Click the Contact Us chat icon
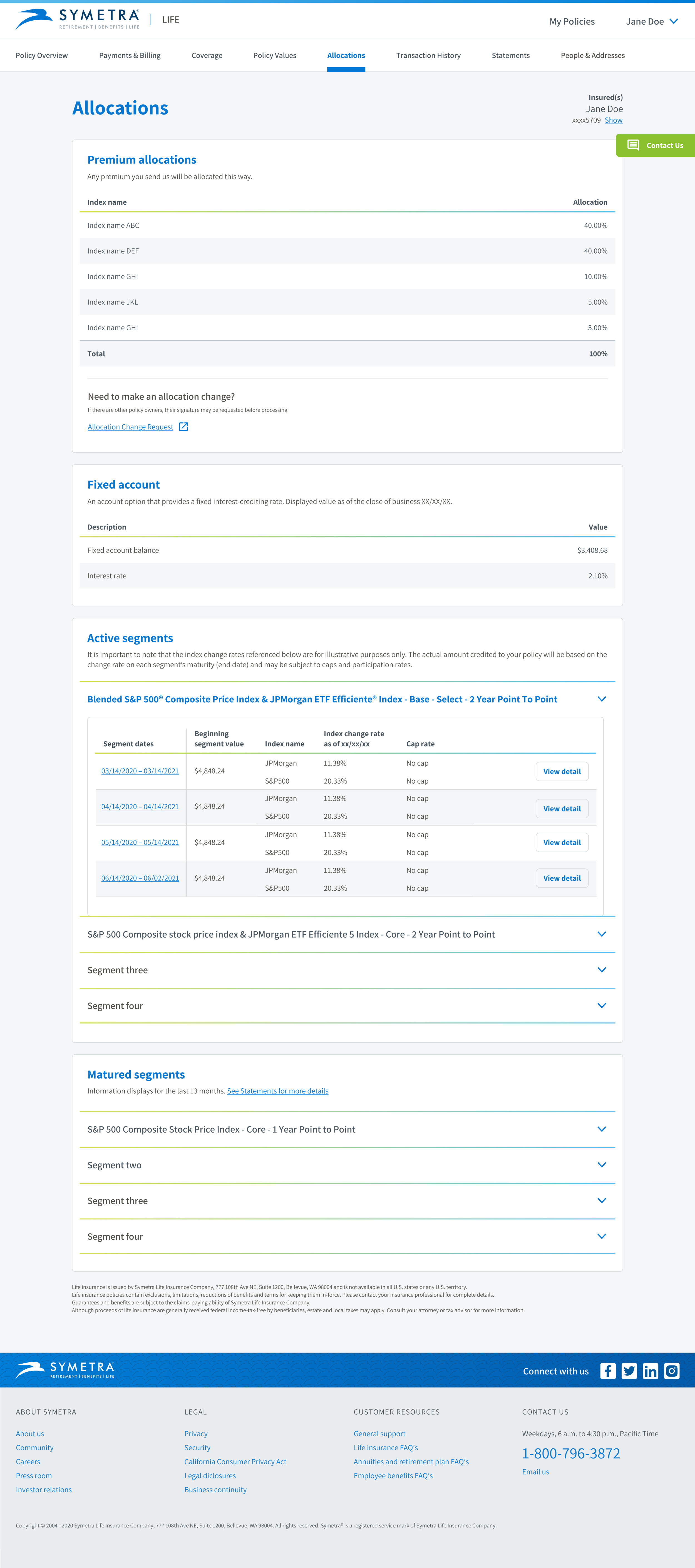Viewport: 695px width, 1568px height. (633, 145)
